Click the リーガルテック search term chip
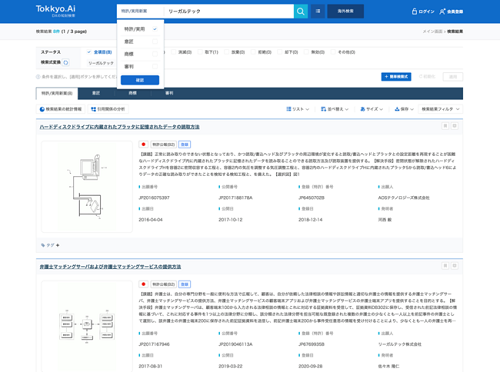Screen dimensions: 500x372 [101, 63]
